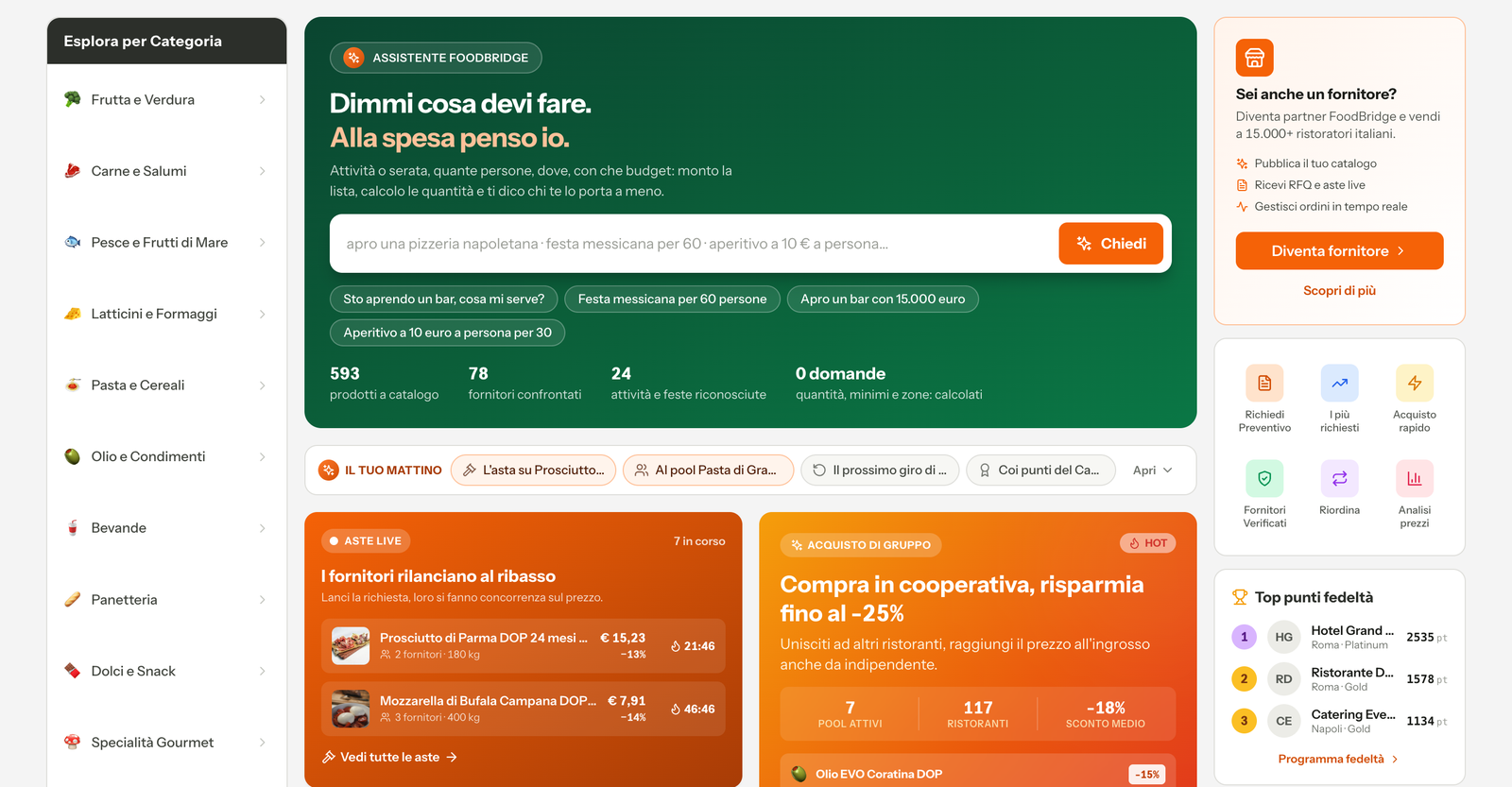Click the Frutta e Verdura broccoli icon

pyautogui.click(x=73, y=99)
